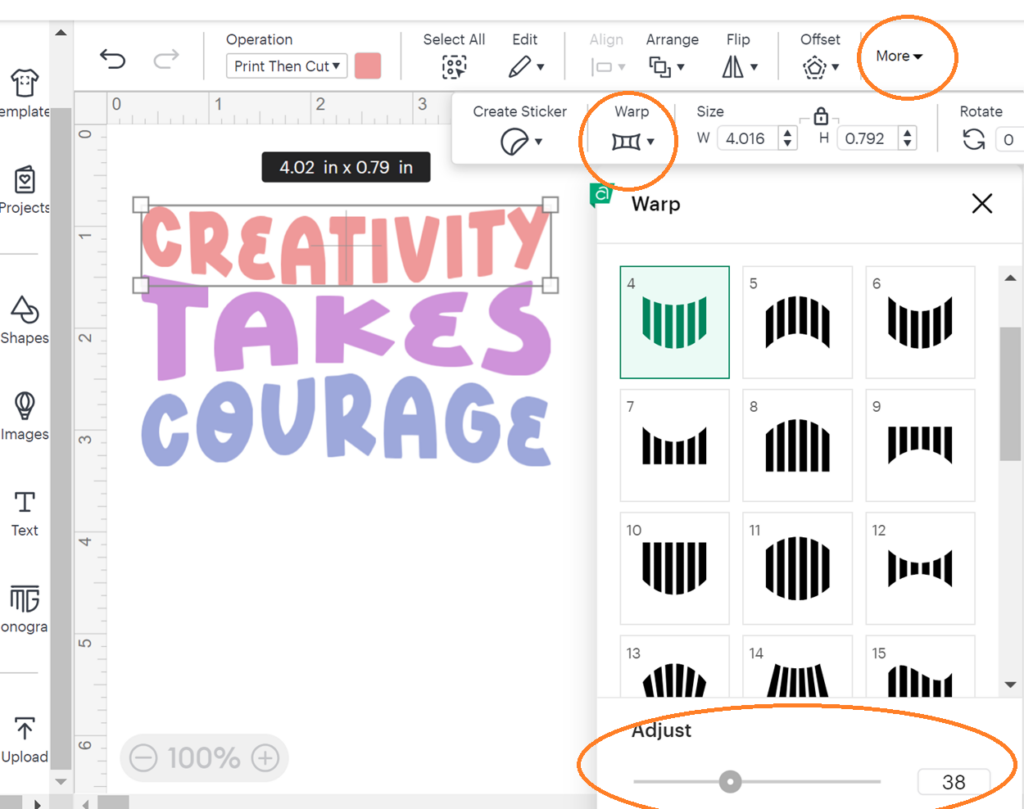Image resolution: width=1024 pixels, height=809 pixels.
Task: Open the Warp dropdown
Action: pos(632,141)
